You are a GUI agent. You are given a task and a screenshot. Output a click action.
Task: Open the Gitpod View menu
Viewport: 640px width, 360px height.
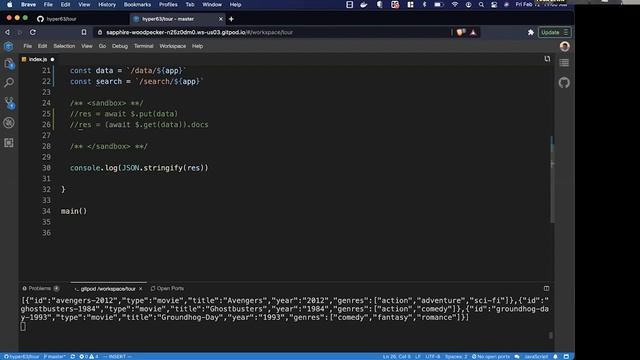(87, 46)
